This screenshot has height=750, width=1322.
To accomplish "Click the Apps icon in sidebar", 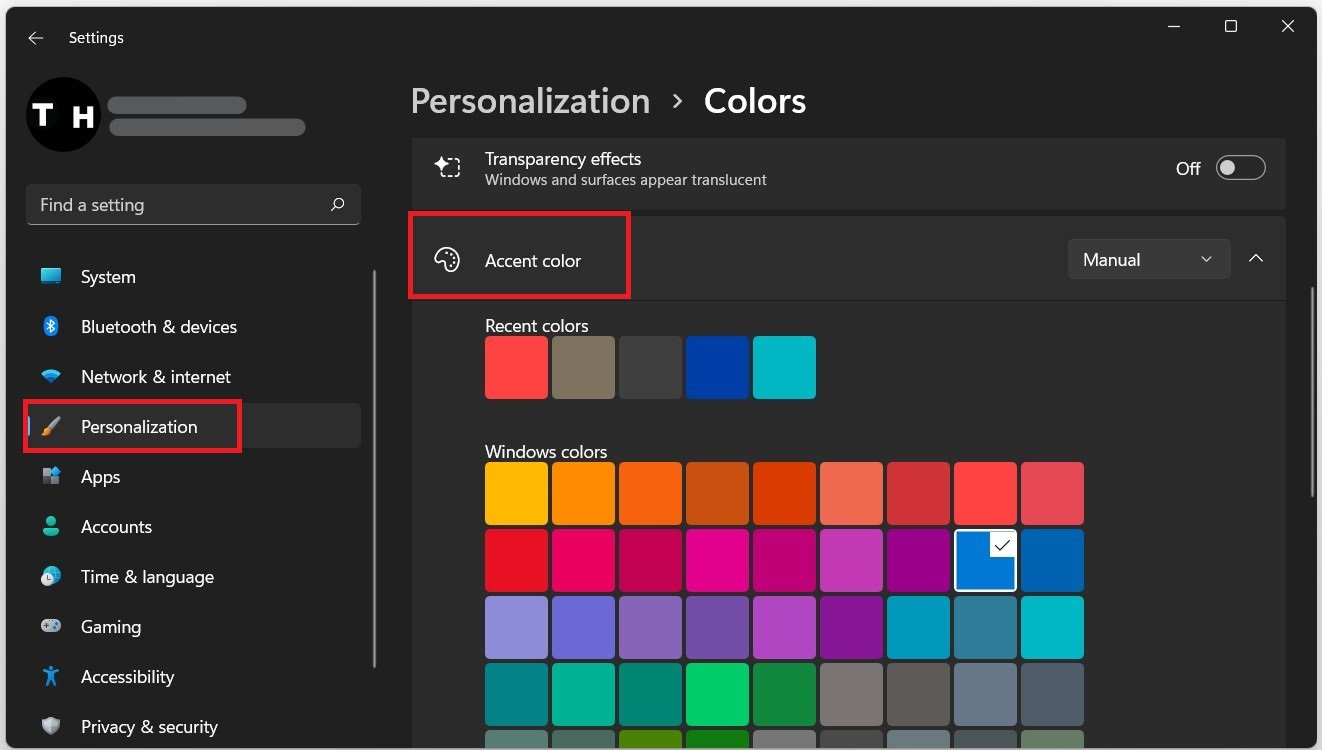I will (x=51, y=477).
